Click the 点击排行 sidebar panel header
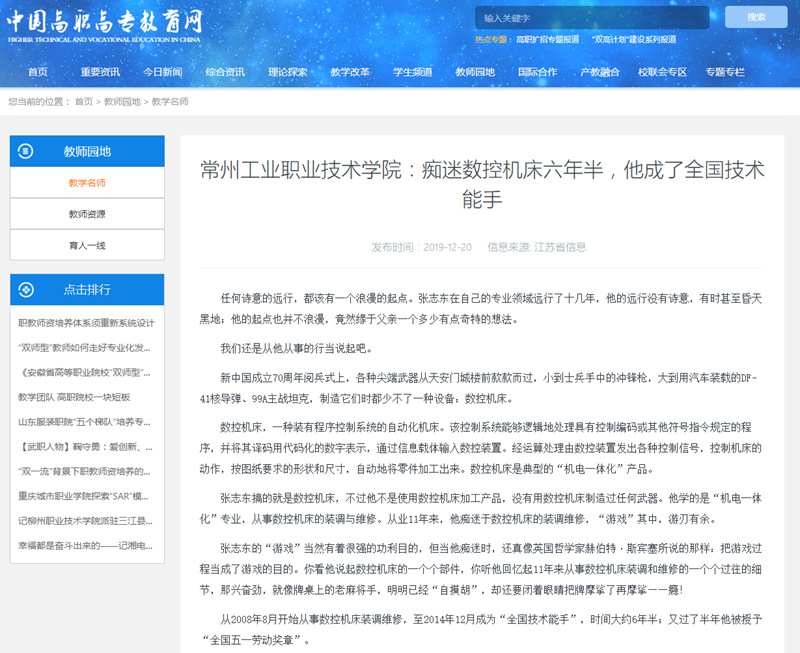 tap(87, 289)
